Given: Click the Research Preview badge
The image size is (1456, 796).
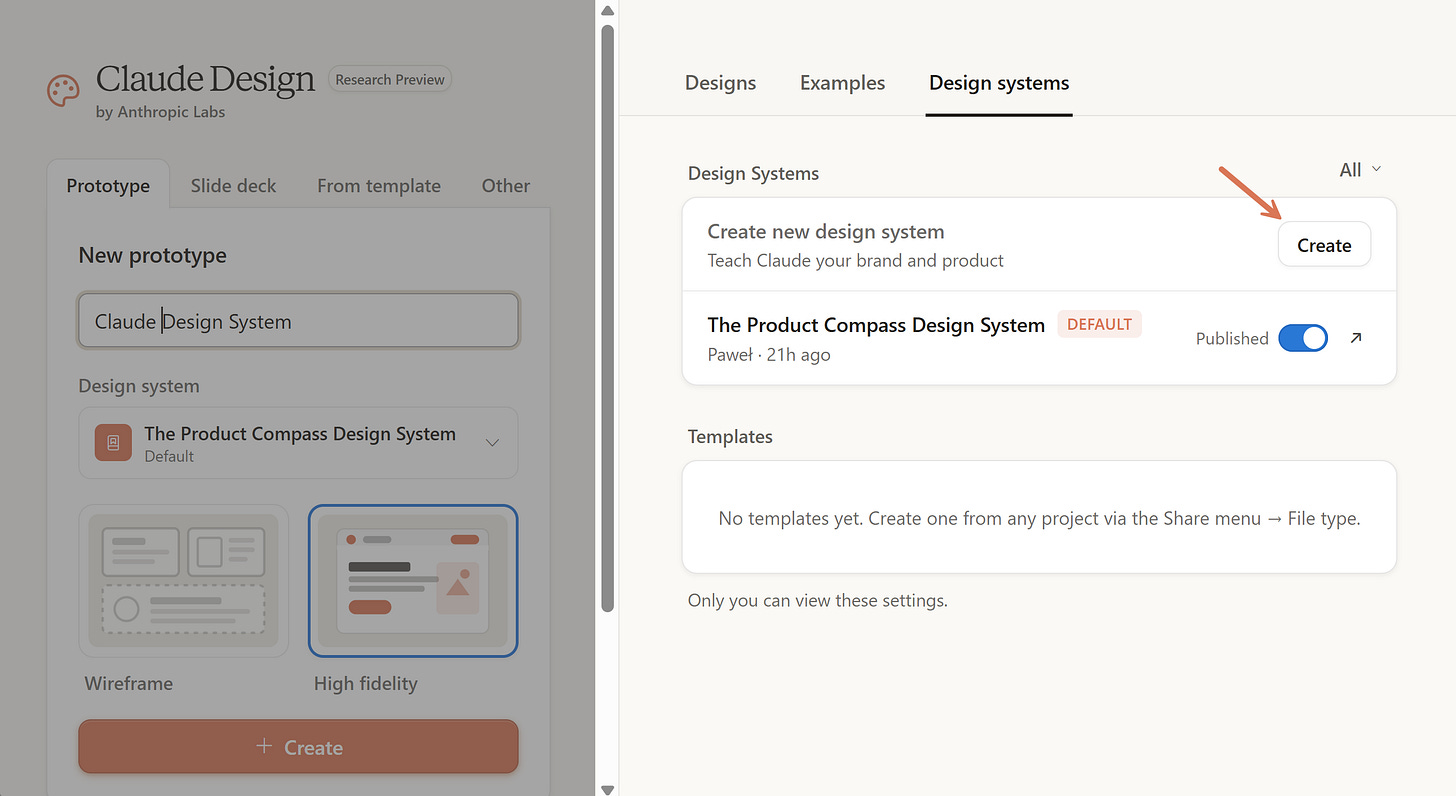Looking at the screenshot, I should coord(390,80).
